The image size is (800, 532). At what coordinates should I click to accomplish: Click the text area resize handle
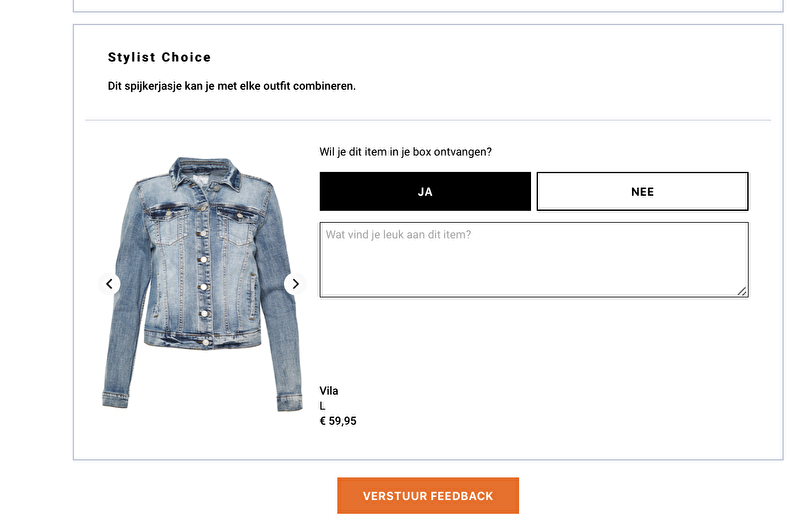pyautogui.click(x=742, y=291)
